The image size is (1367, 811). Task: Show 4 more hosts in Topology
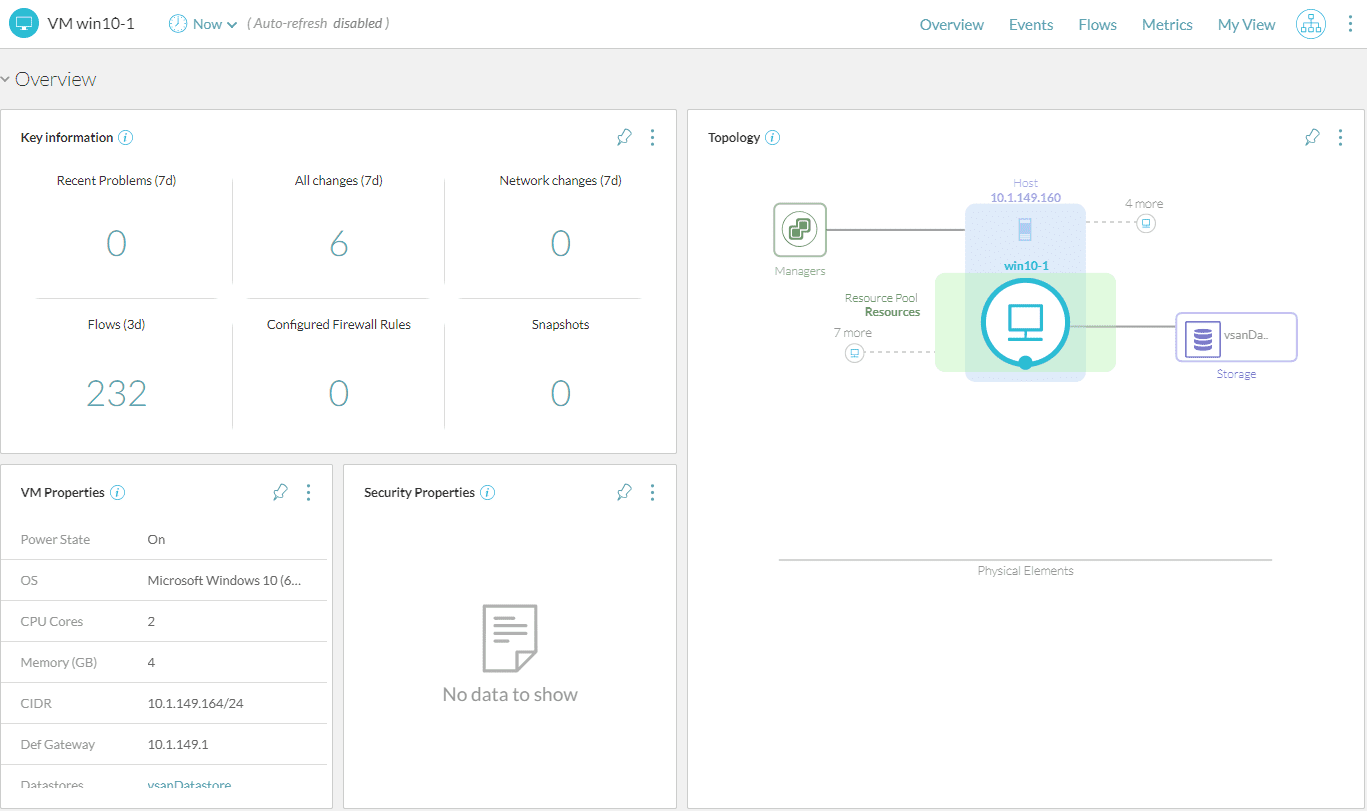coord(1145,223)
